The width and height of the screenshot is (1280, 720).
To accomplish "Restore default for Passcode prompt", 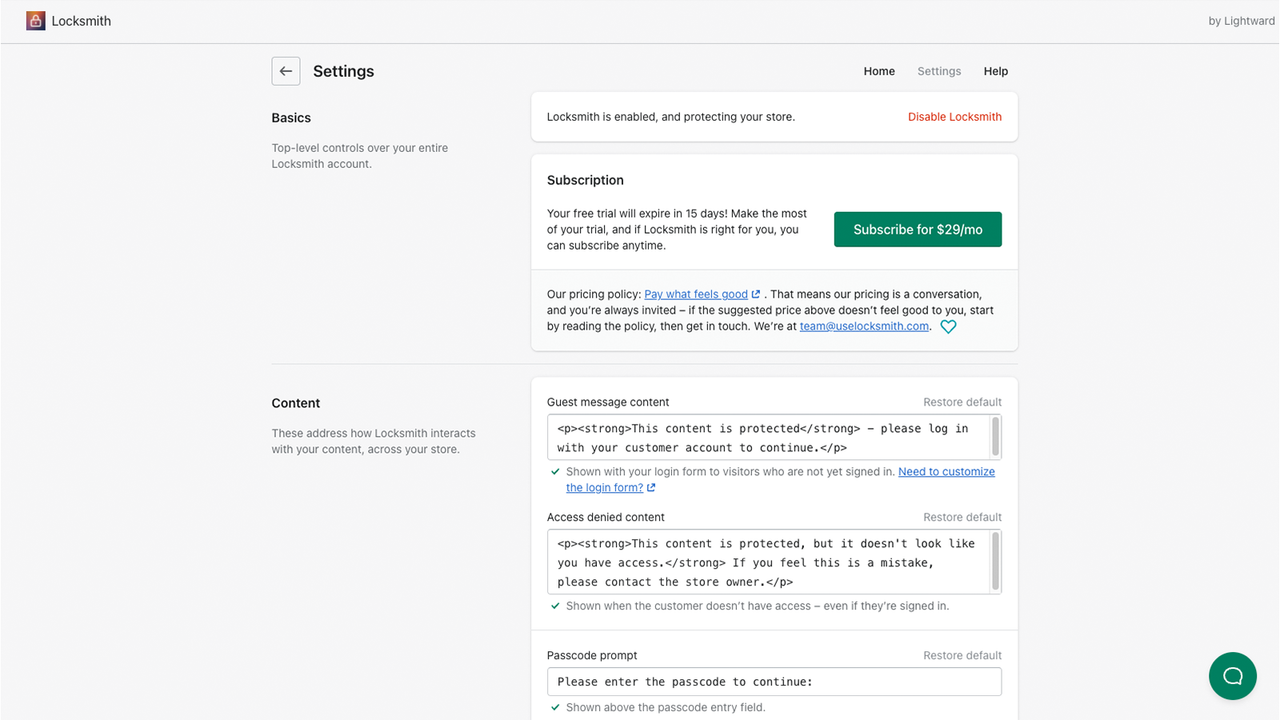I will [962, 655].
